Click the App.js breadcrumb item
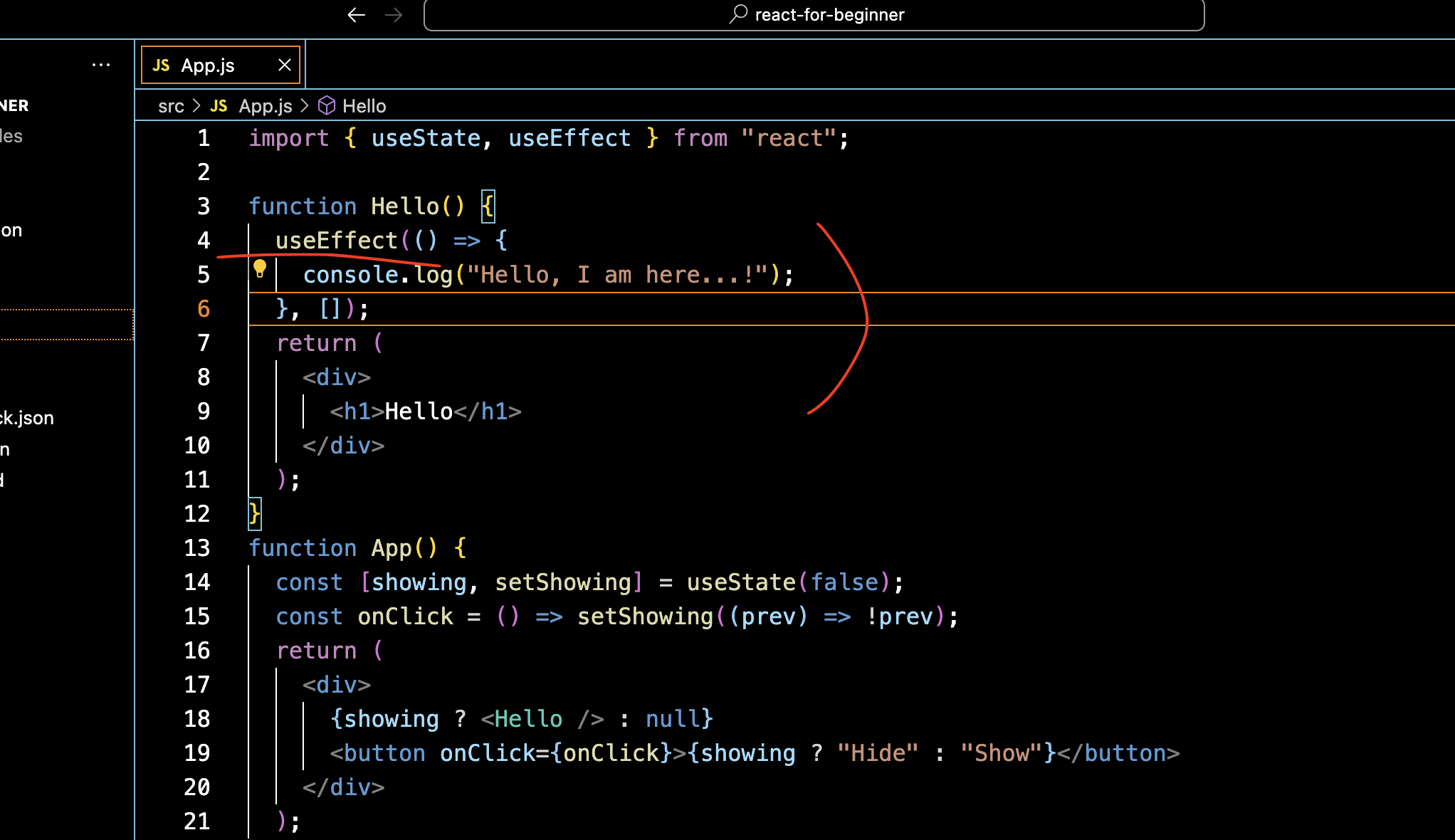 point(265,106)
